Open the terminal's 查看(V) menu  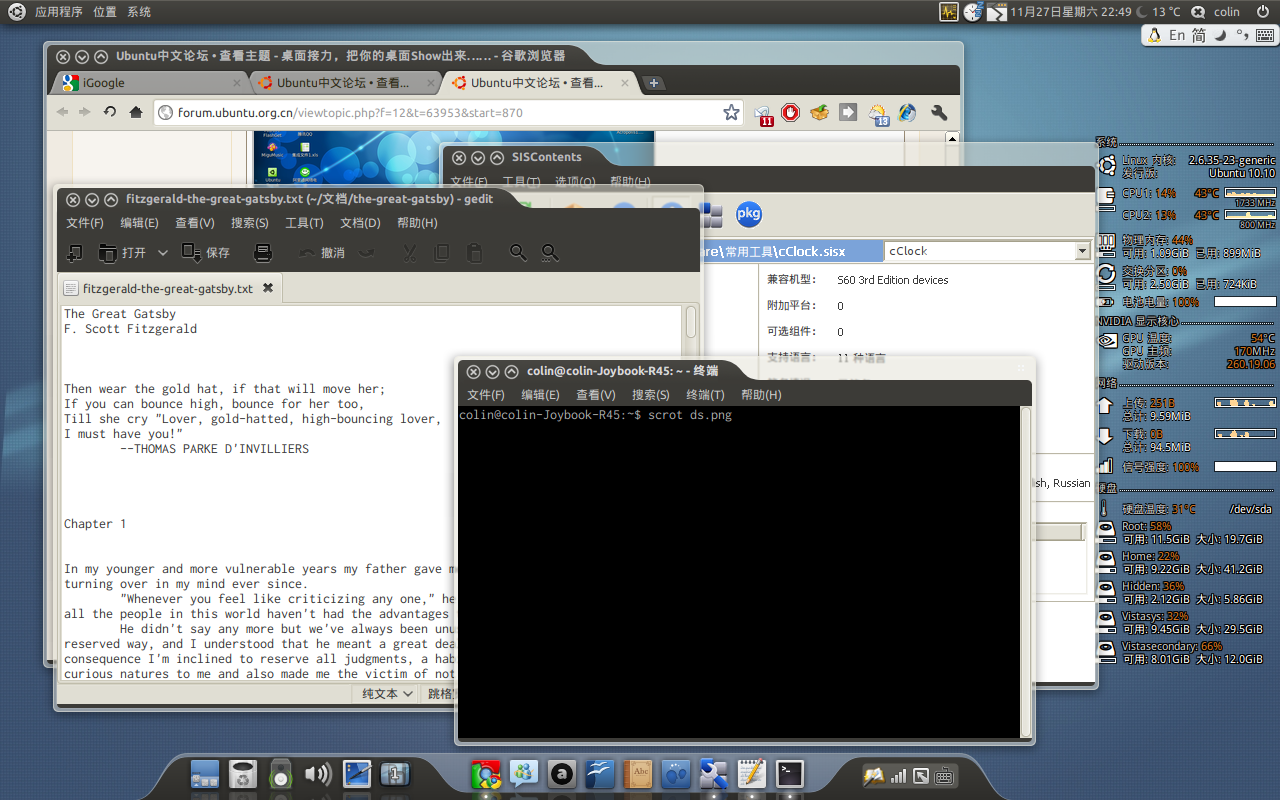[x=595, y=395]
